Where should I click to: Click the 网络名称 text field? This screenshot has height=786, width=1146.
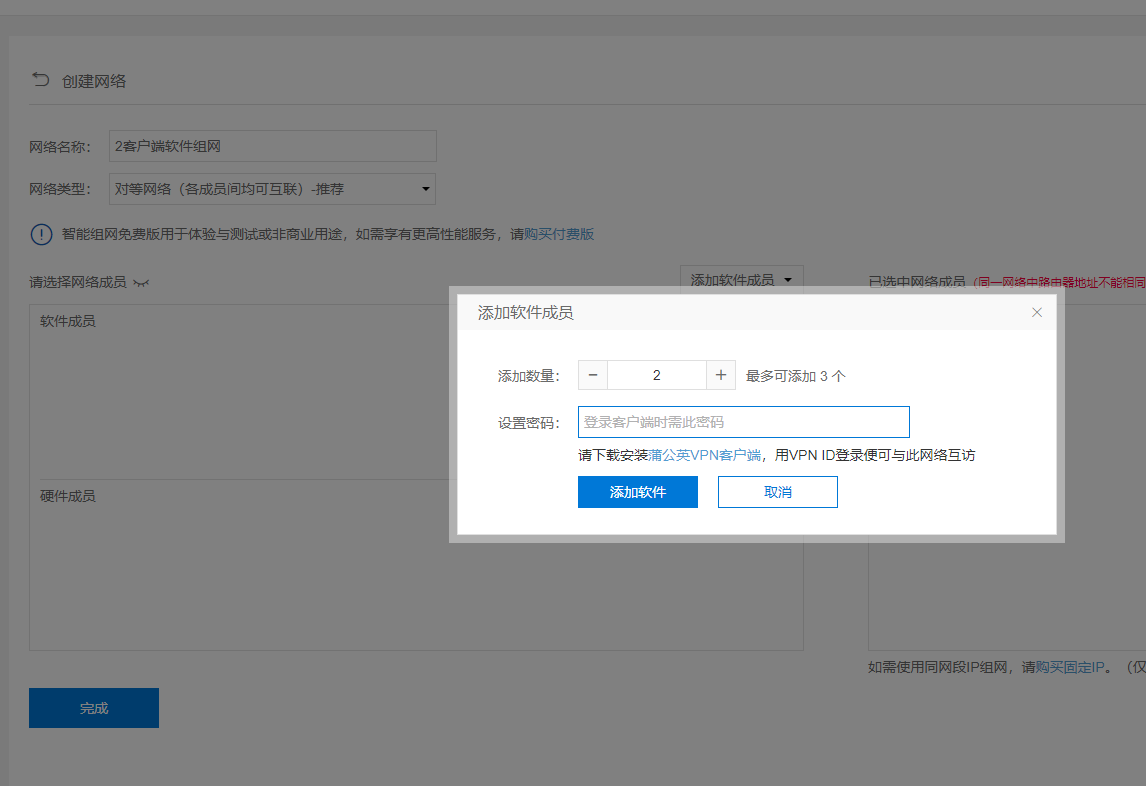pyautogui.click(x=272, y=145)
